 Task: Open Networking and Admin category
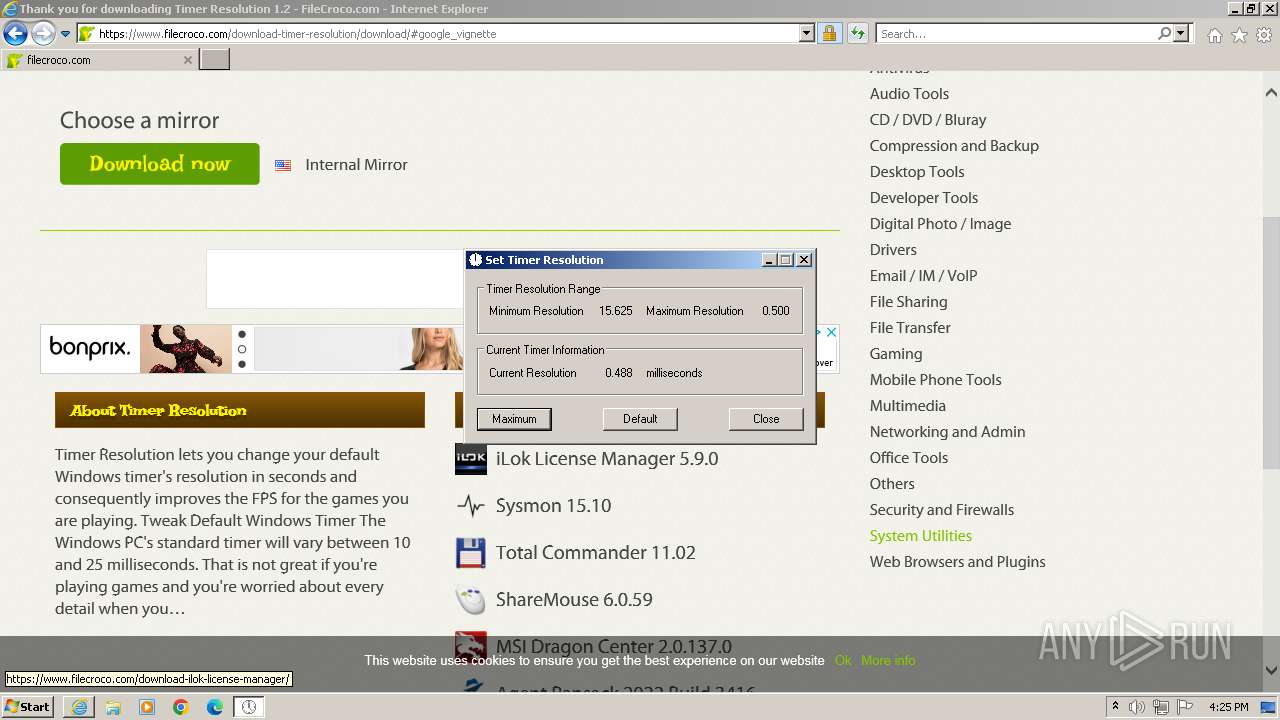947,432
